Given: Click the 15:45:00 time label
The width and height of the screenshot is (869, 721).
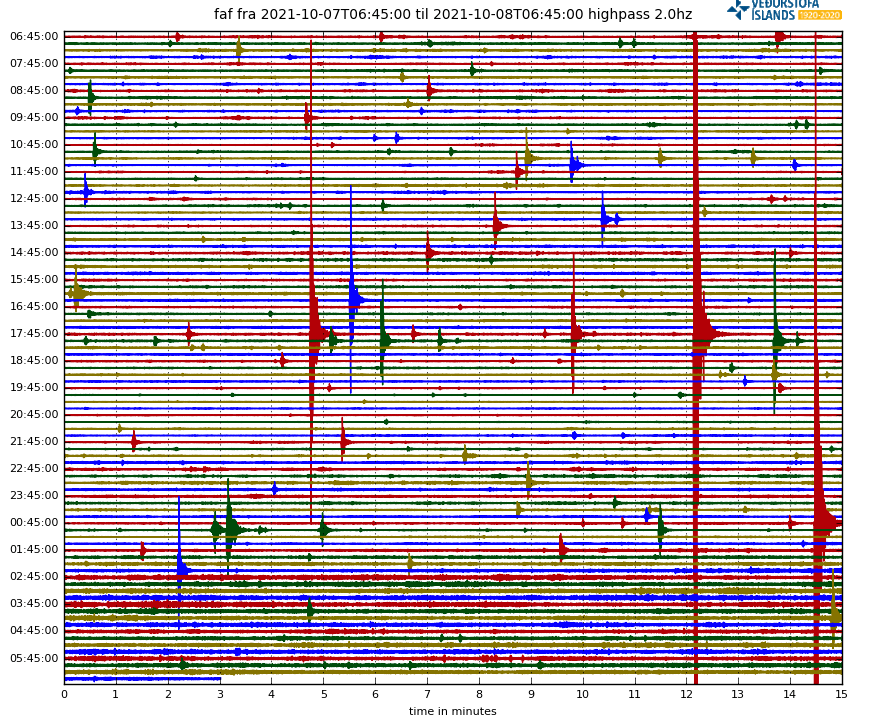Looking at the screenshot, I should click(x=34, y=280).
